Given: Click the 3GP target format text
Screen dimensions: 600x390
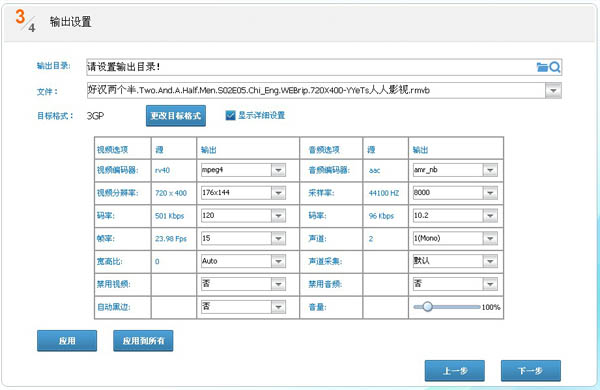Looking at the screenshot, I should [x=95, y=116].
